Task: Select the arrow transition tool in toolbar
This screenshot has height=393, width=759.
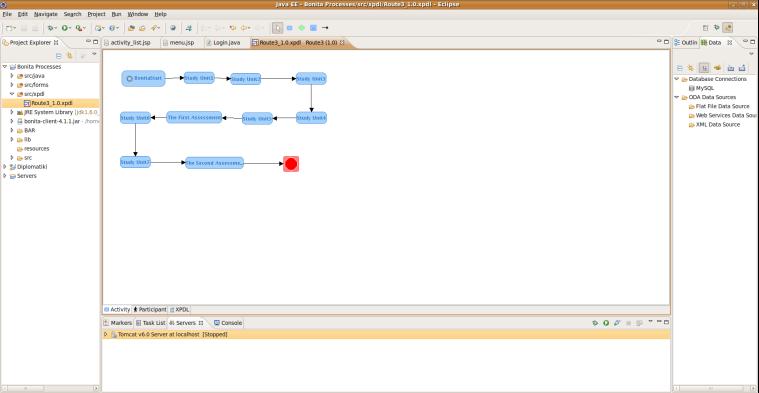Action: pyautogui.click(x=325, y=28)
